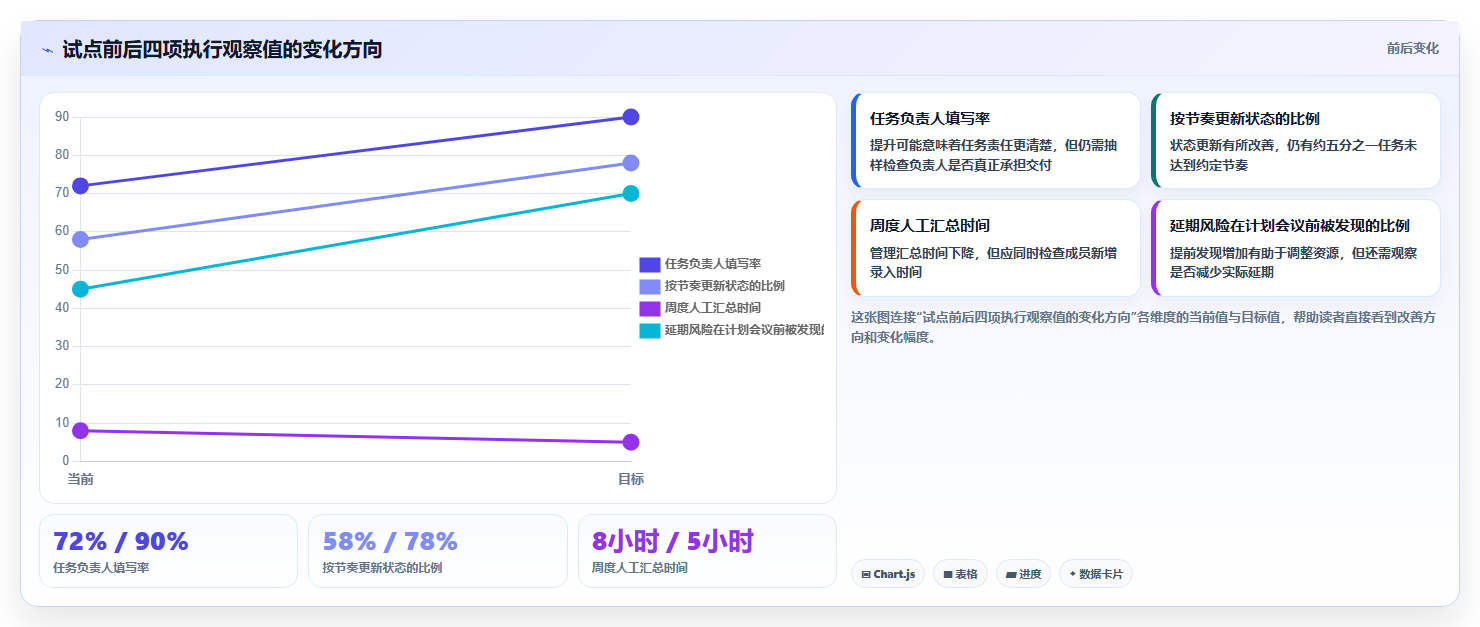Toggle the 周度人工汇总时间 legend swatch
1480x627 pixels.
tap(650, 308)
